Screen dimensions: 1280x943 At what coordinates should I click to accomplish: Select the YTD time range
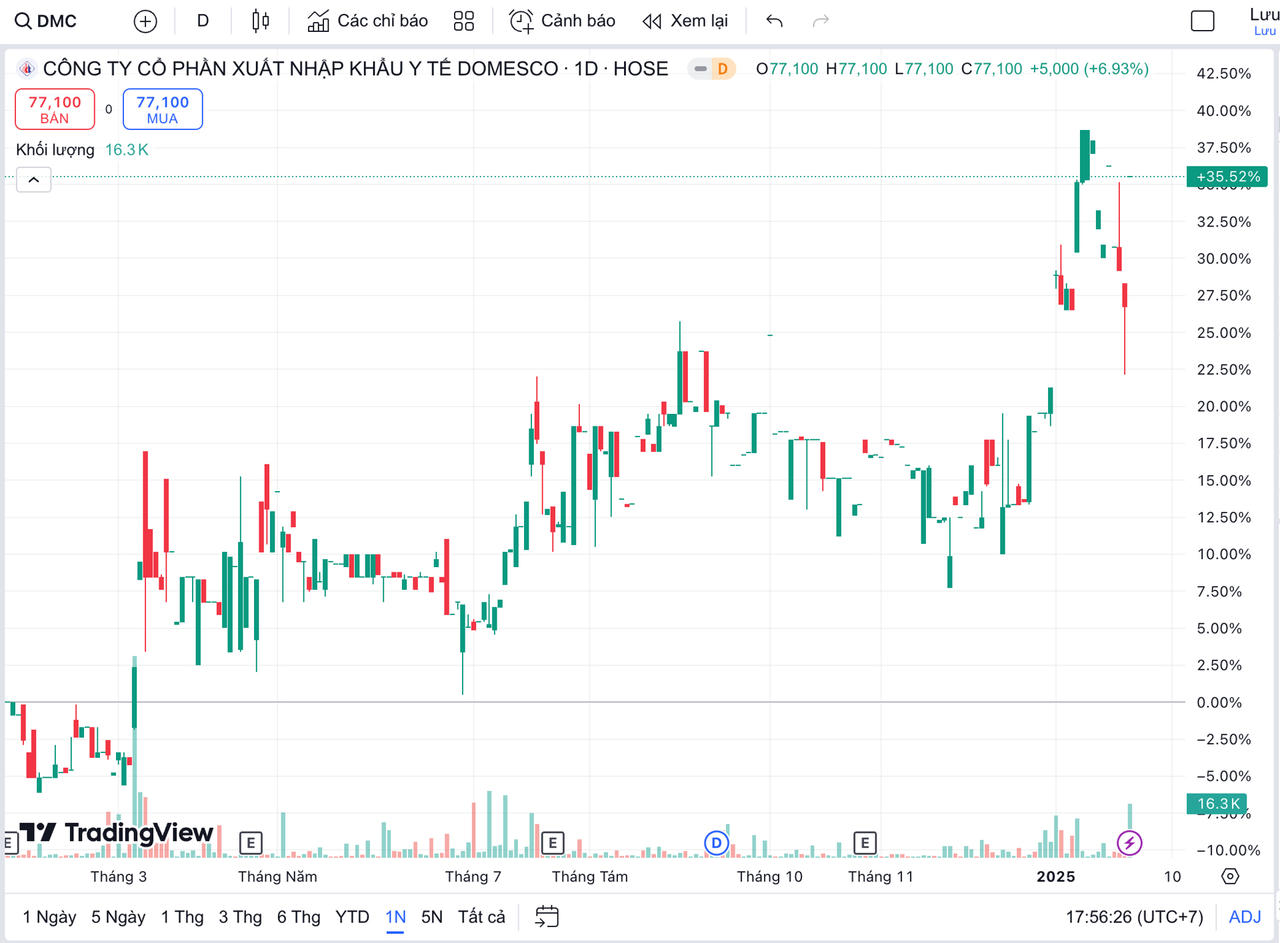[352, 916]
